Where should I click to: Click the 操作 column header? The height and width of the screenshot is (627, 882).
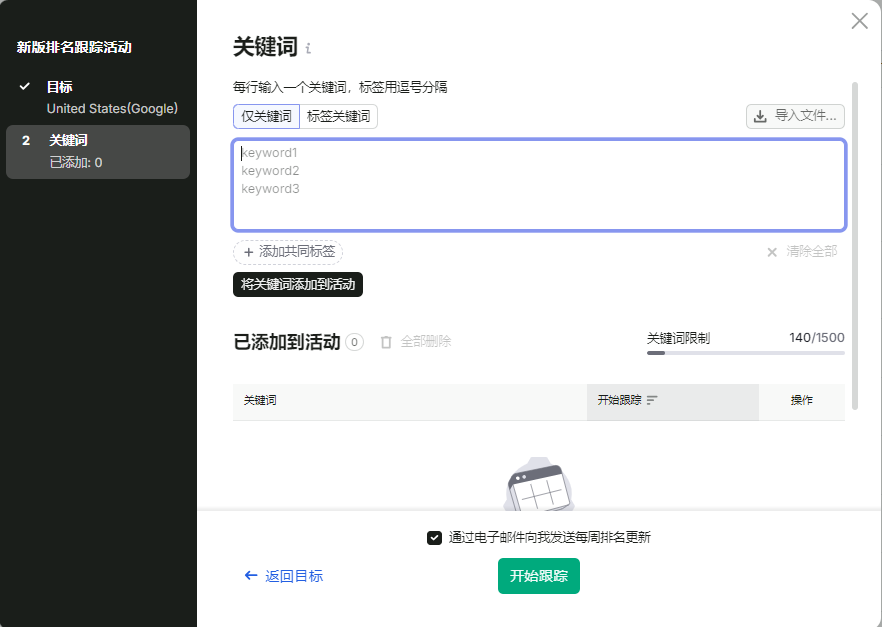[x=802, y=400]
